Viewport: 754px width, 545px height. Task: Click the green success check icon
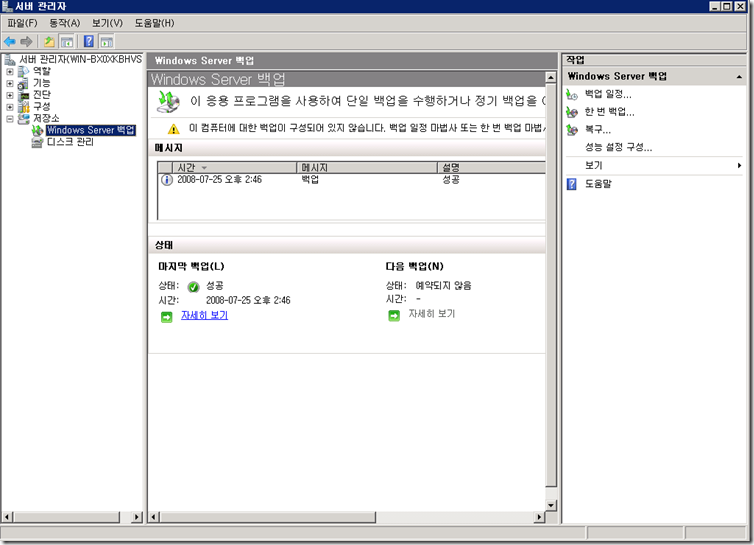tap(193, 287)
